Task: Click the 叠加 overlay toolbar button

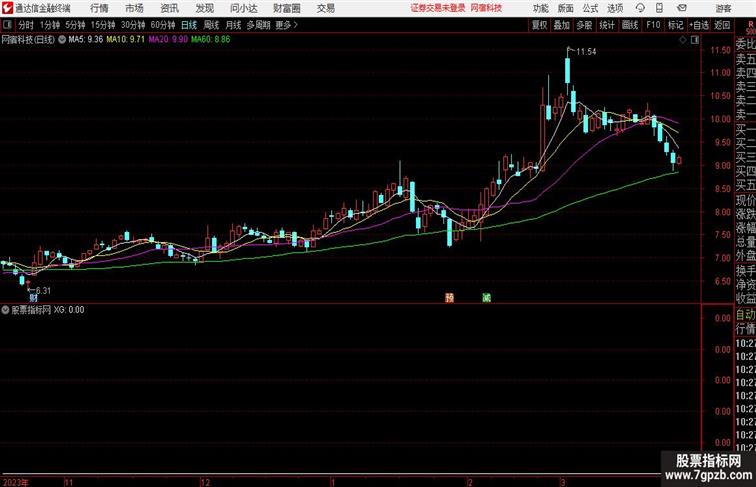Action: [x=562, y=25]
